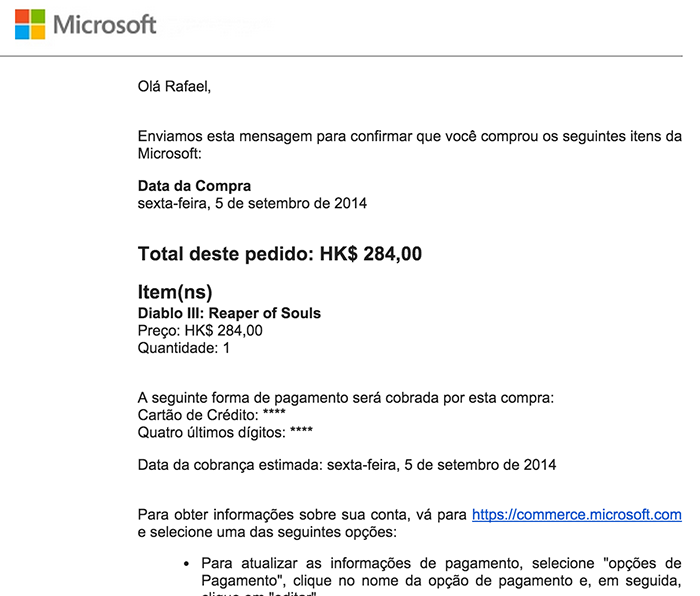Click the bullet point before "Para atualizar"
Image resolution: width=700 pixels, height=596 pixels.
[187, 562]
